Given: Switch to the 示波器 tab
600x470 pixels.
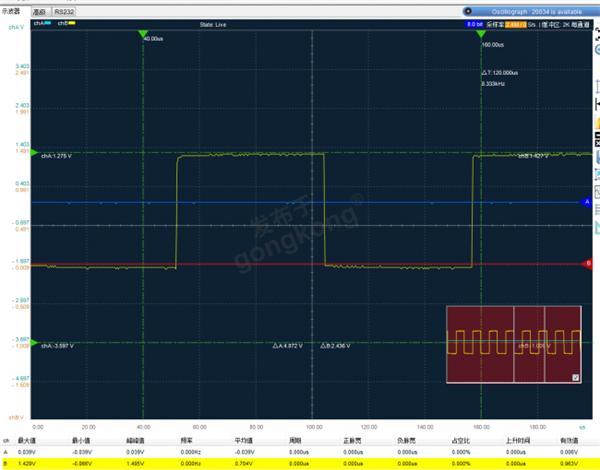Looking at the screenshot, I should 11,11.
